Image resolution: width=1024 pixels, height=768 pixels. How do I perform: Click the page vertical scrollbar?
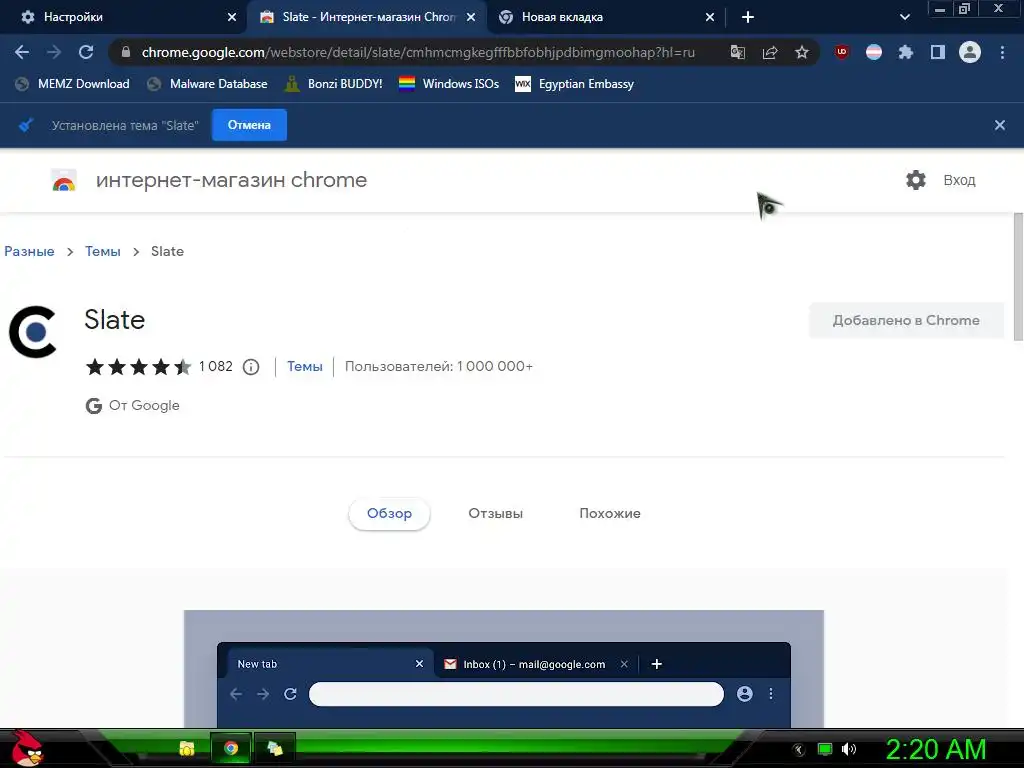click(x=1018, y=276)
